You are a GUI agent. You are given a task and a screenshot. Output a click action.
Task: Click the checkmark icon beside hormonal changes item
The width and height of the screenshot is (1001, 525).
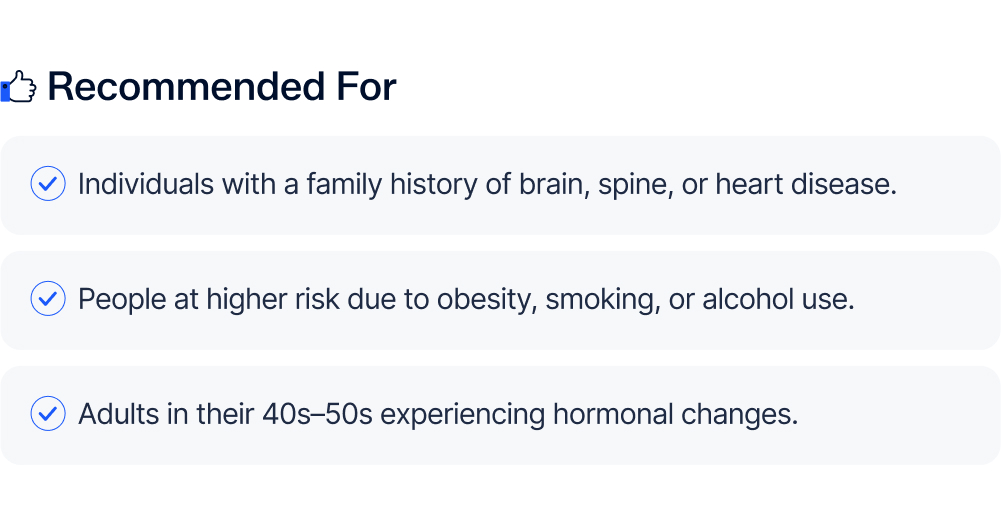[x=48, y=414]
